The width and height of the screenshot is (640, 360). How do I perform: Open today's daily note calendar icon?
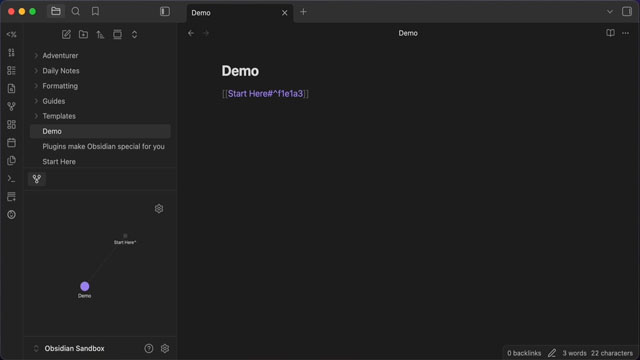point(11,142)
